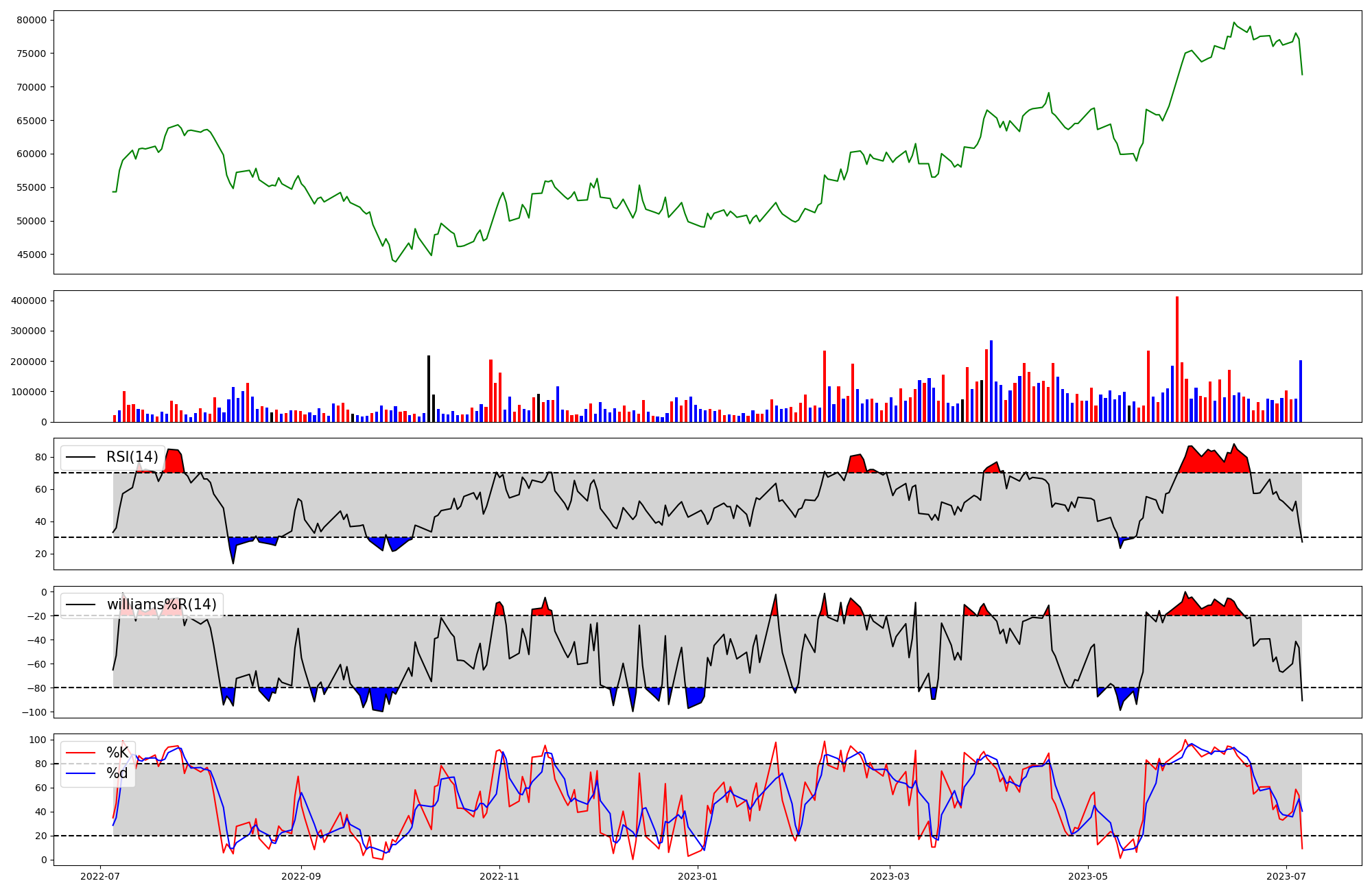Screen dimensions: 1372x892
Task: Click the 2023-05 x-axis date label
Action: 1088,876
